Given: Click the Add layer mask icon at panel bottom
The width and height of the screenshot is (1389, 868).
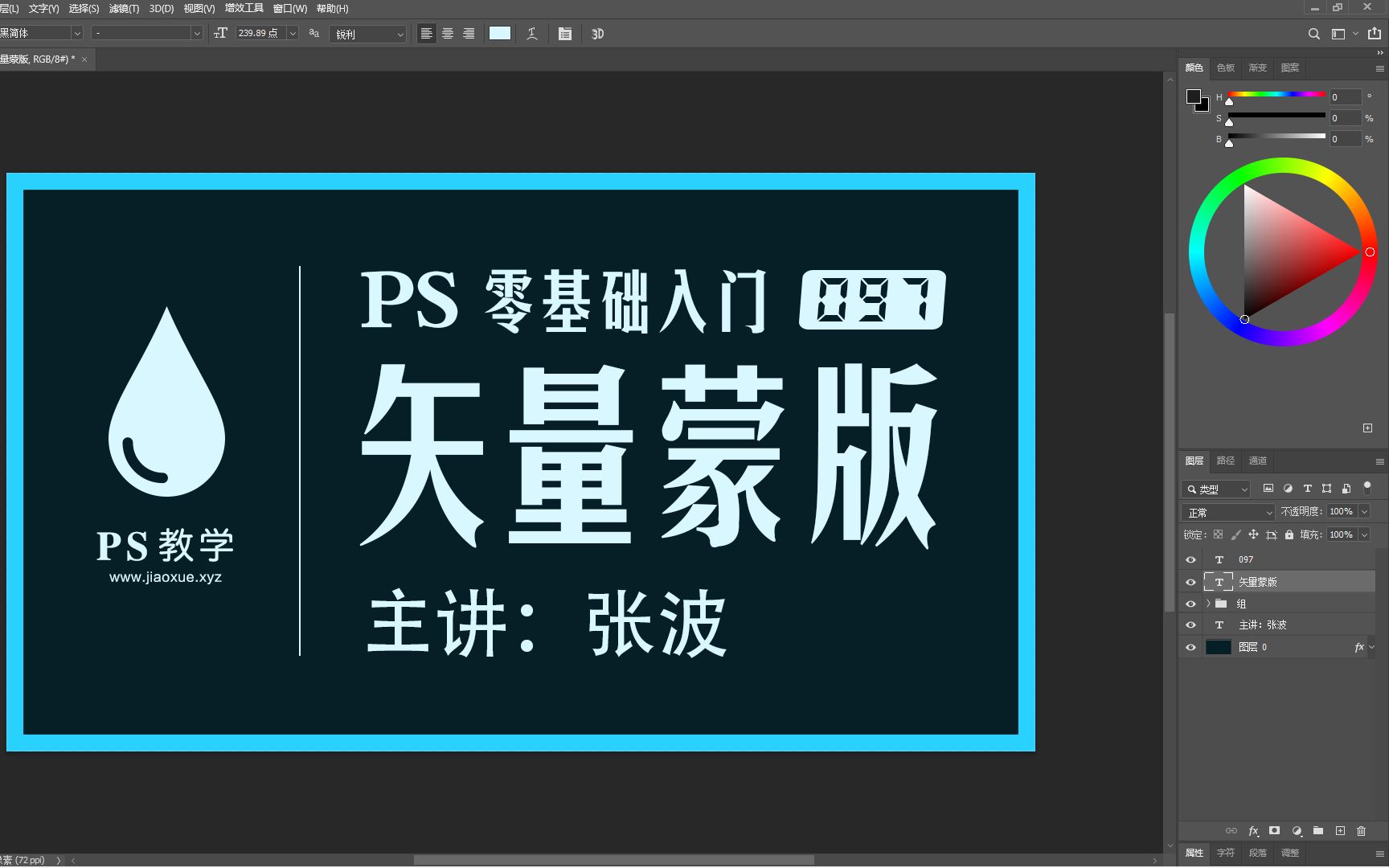Looking at the screenshot, I should [x=1275, y=831].
